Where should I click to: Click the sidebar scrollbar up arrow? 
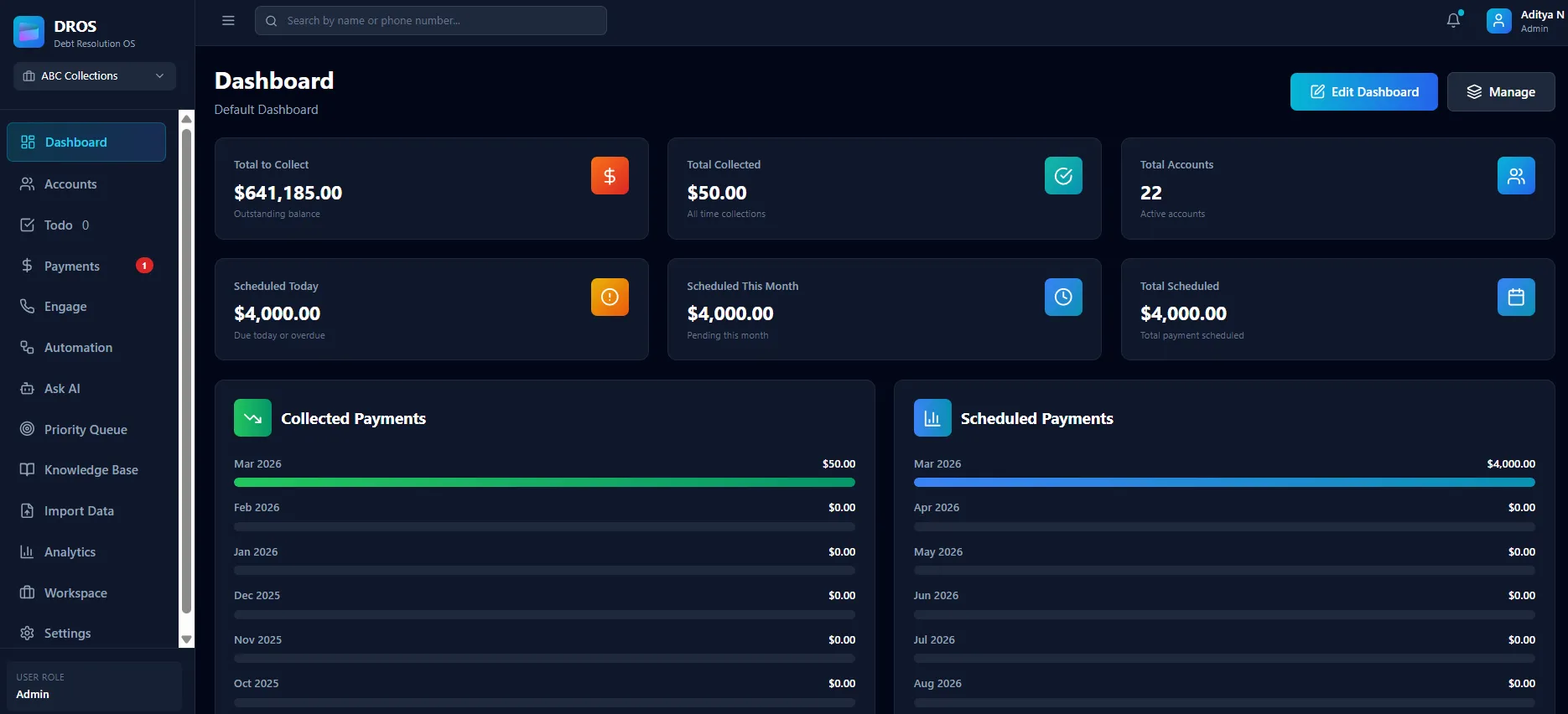click(187, 118)
